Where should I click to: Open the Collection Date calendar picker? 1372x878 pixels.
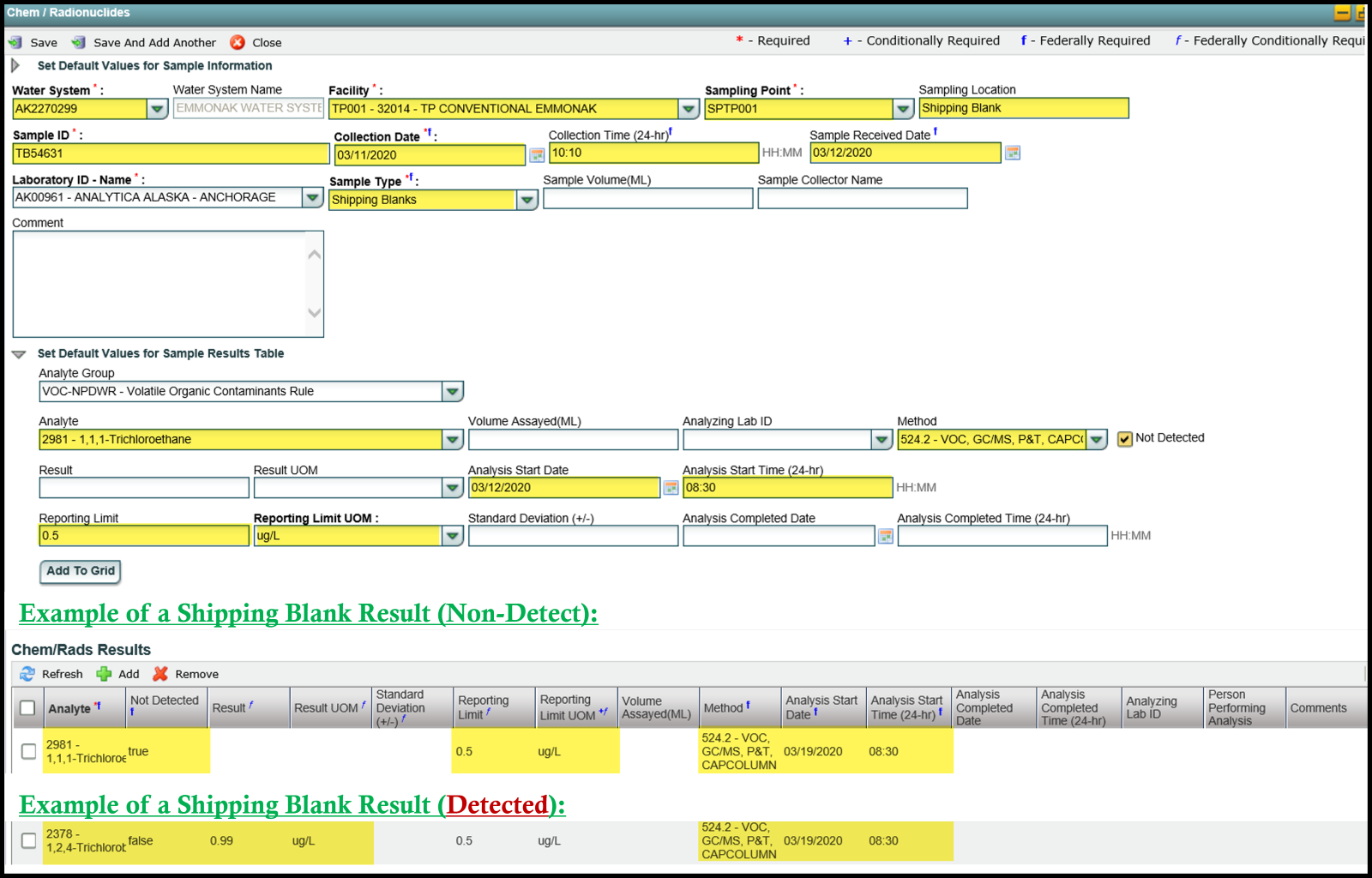click(x=537, y=155)
